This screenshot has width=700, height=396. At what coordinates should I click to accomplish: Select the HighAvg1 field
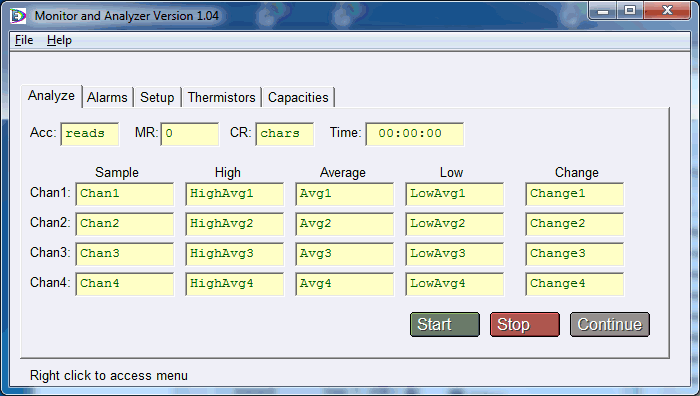tap(234, 194)
